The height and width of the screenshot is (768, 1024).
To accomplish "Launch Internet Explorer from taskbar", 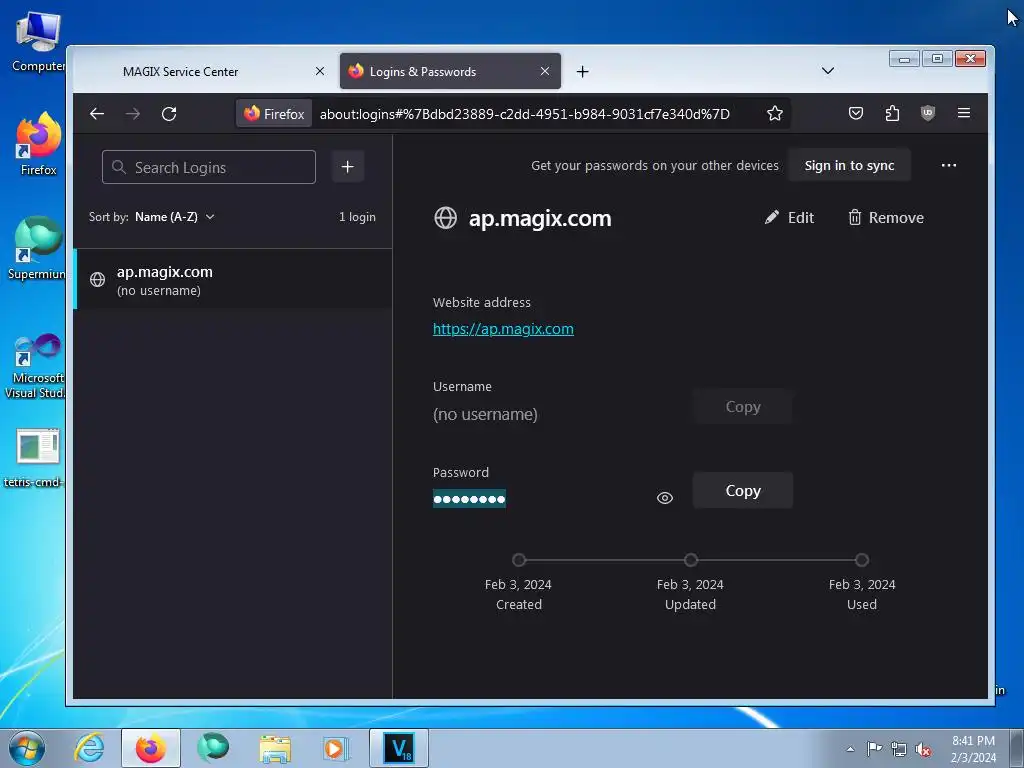I will point(89,748).
